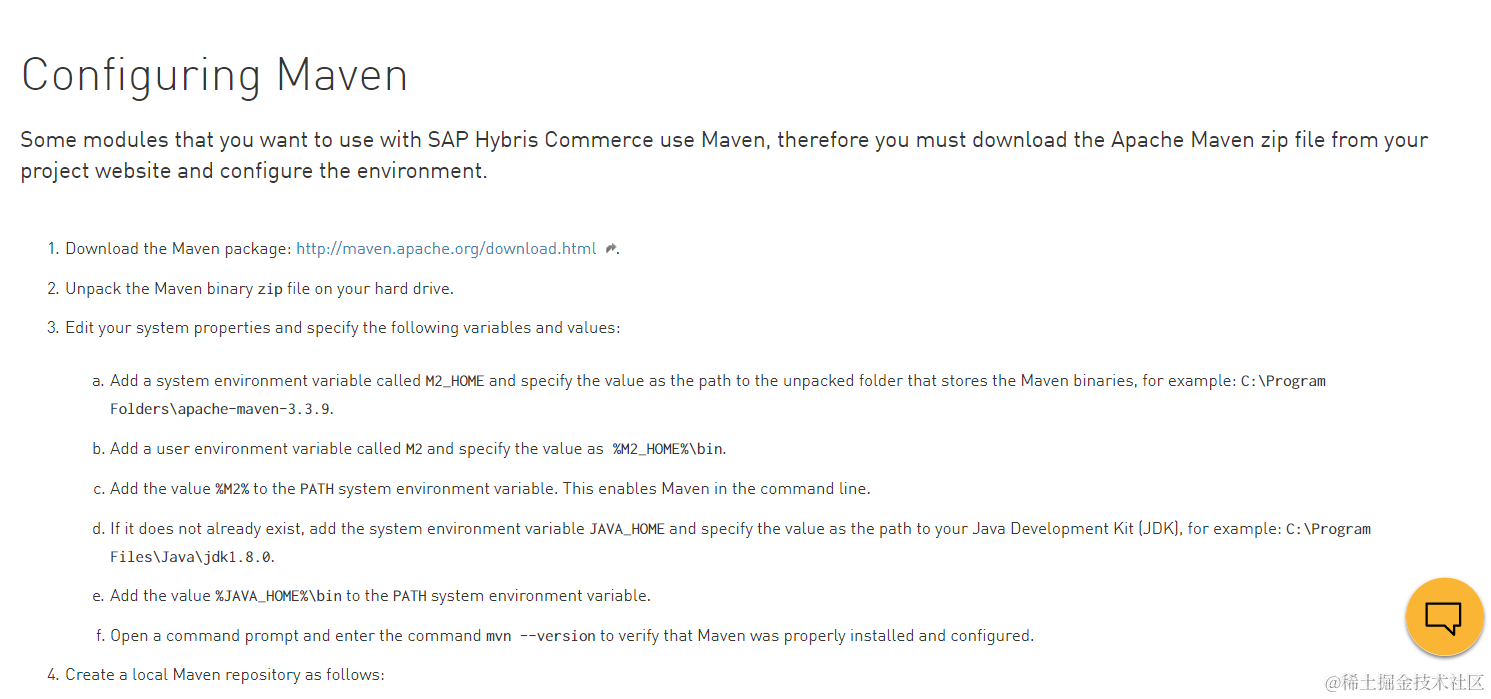Viewport: 1491px width, 699px height.
Task: Click step 3 Edit your system properties
Action: pos(343,328)
